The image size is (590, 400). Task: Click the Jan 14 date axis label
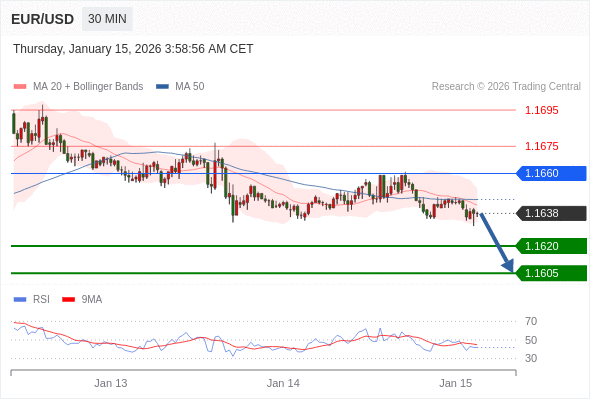(x=283, y=383)
